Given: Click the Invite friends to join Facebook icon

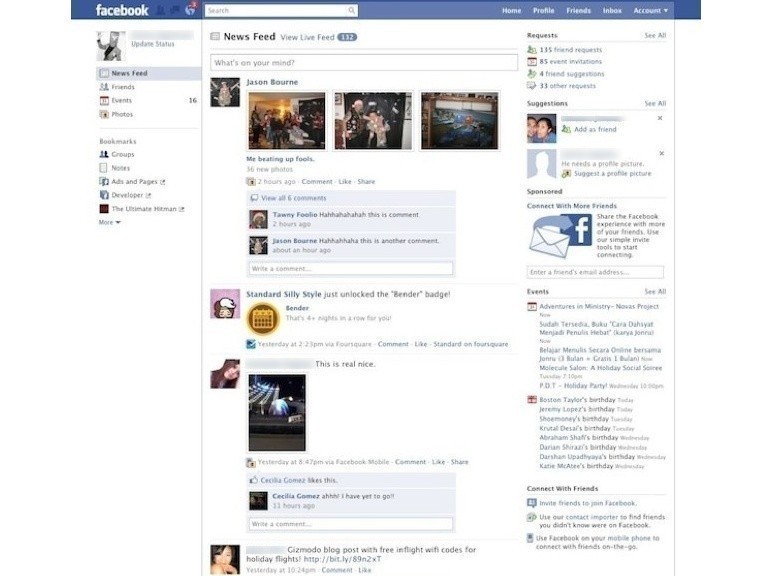Looking at the screenshot, I should pyautogui.click(x=531, y=503).
